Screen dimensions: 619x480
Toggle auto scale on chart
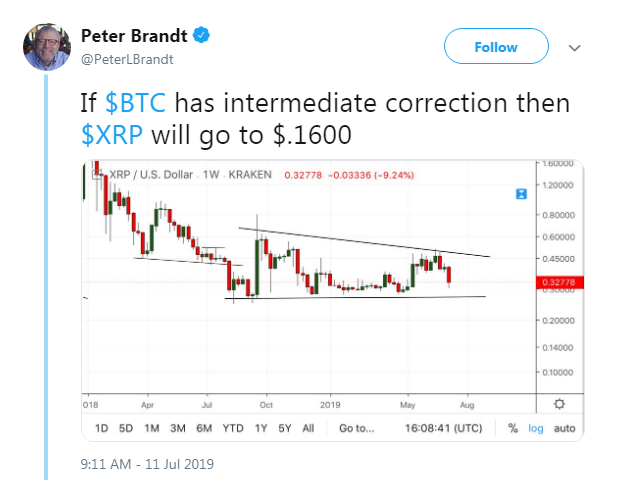click(564, 428)
